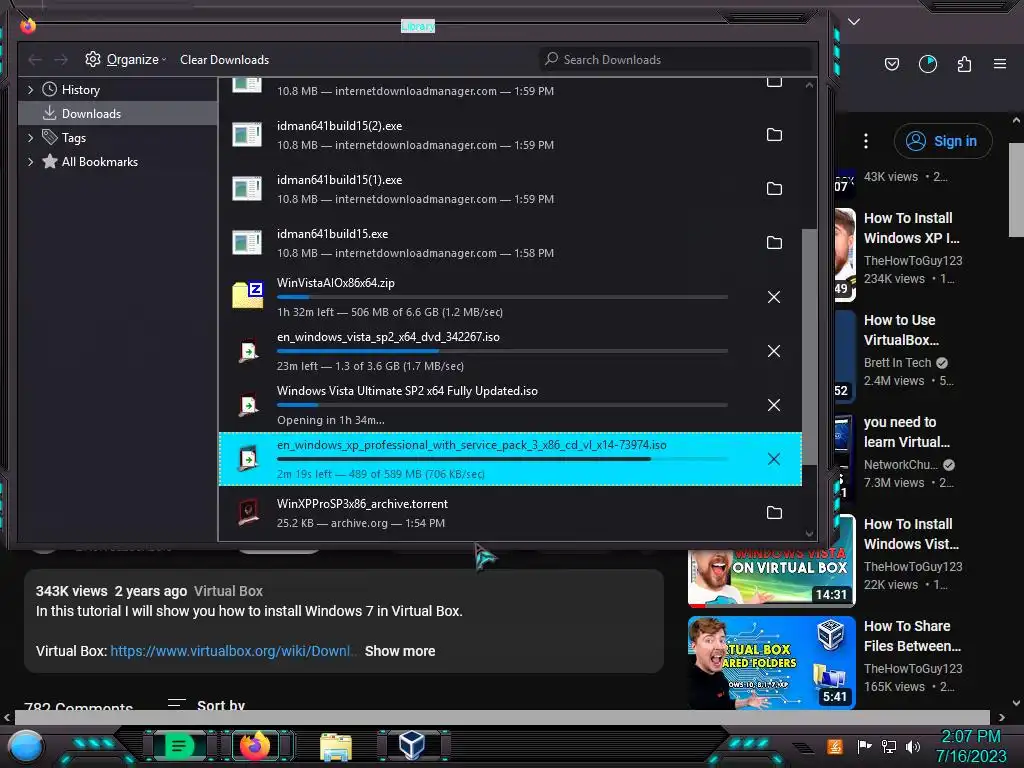The width and height of the screenshot is (1024, 768).
Task: Open you need to learn Virtual video
Action: 906,432
